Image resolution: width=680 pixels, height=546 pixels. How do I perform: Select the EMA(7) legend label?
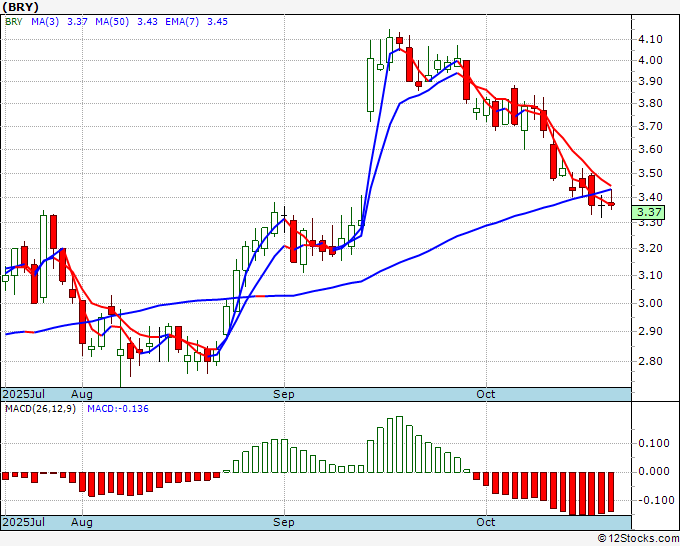[182, 22]
